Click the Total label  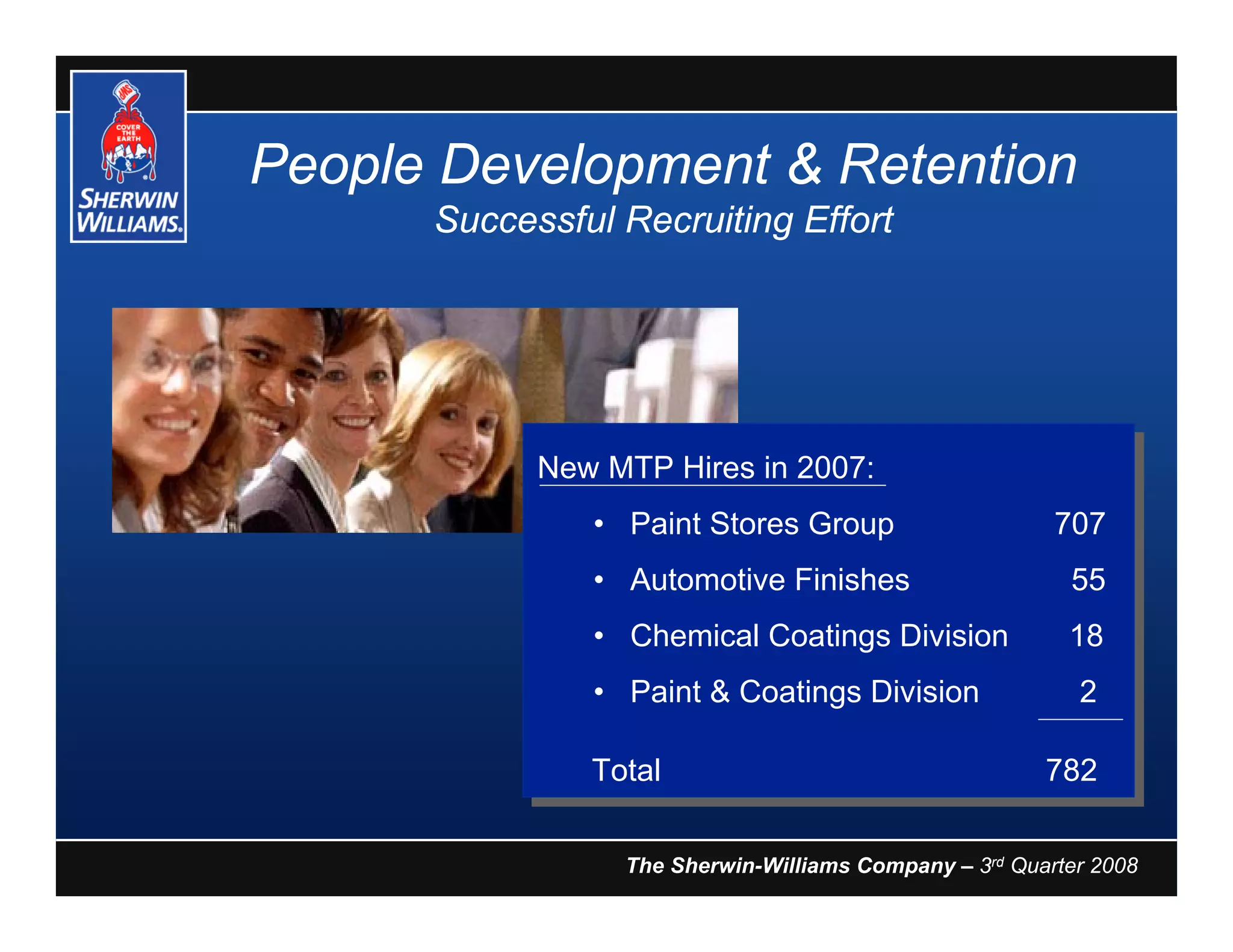[x=626, y=770]
